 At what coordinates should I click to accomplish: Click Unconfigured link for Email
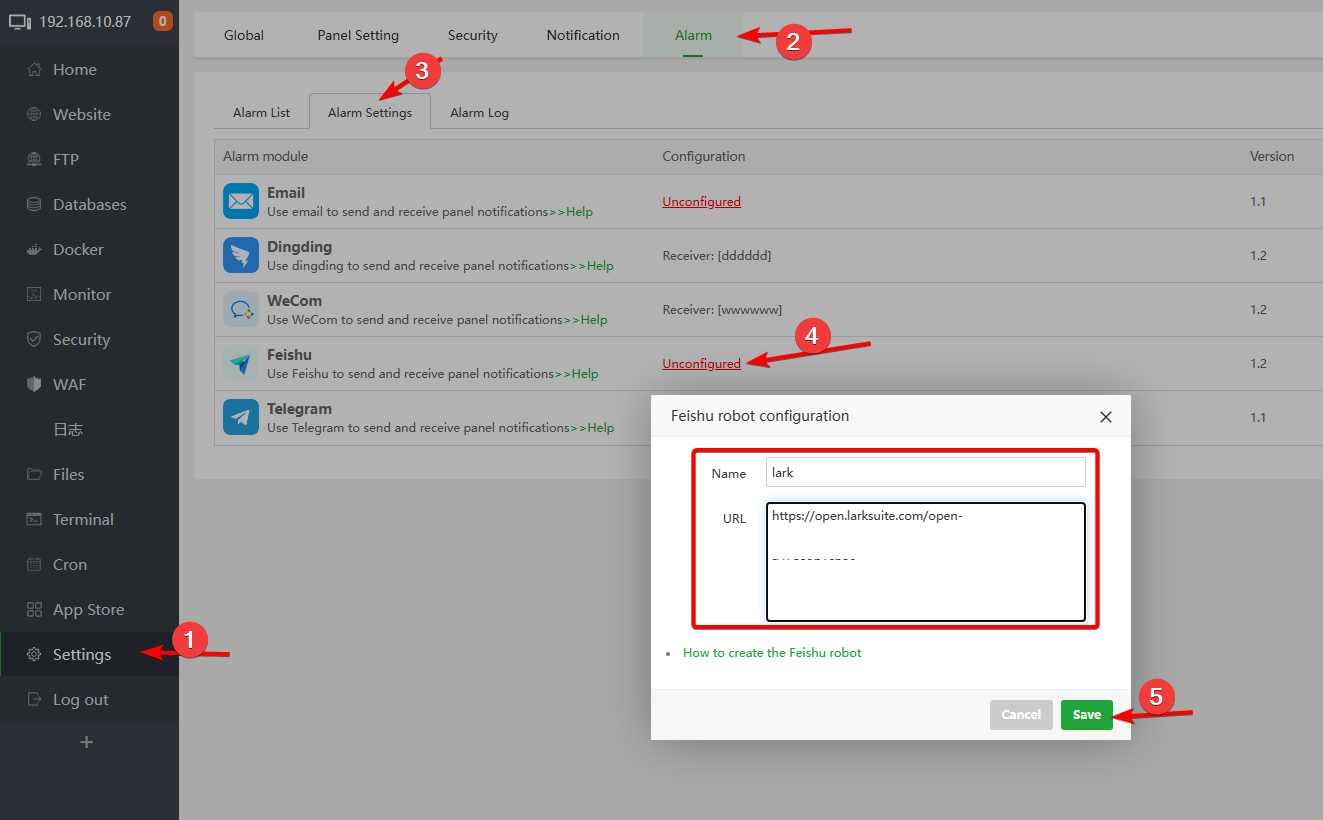tap(702, 201)
